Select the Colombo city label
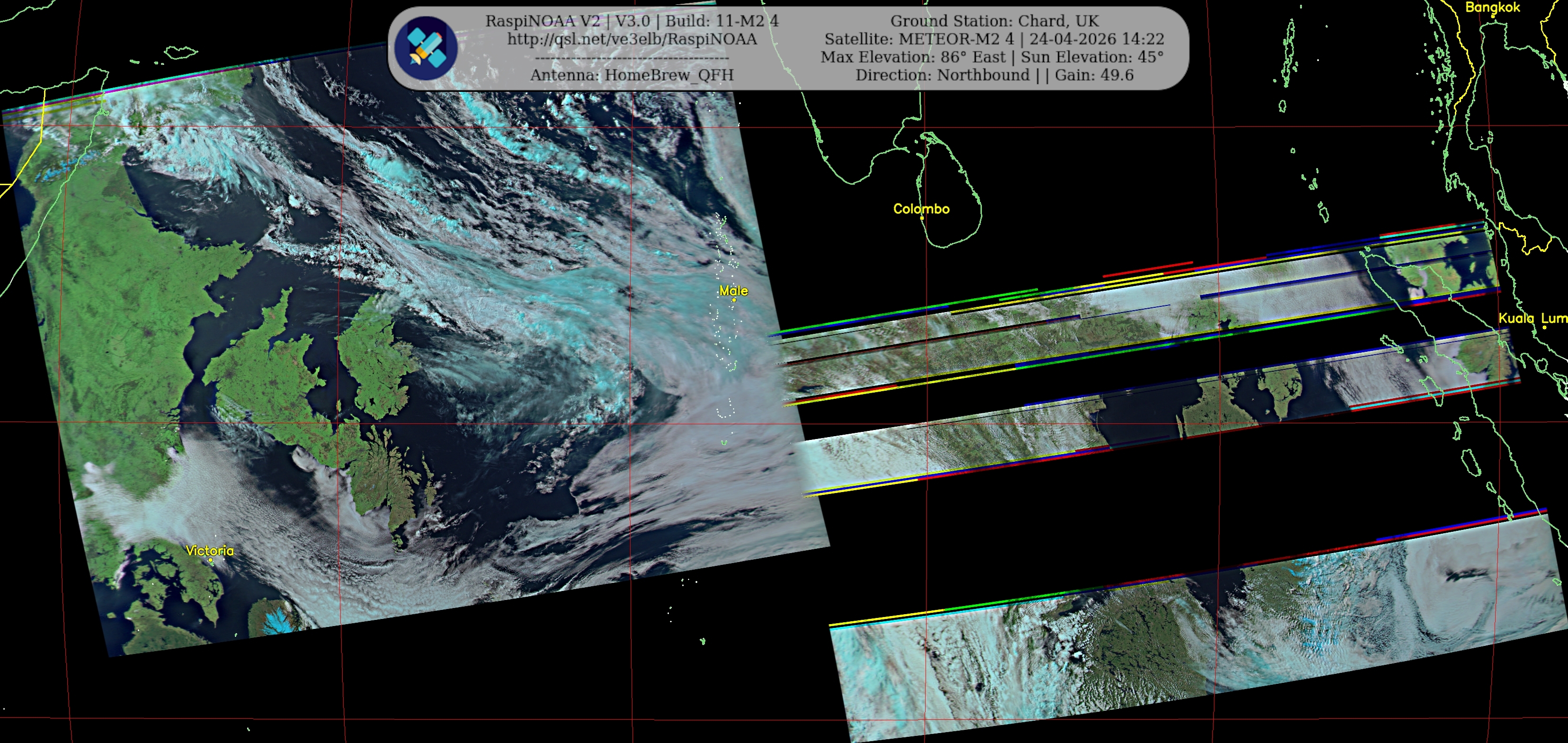 click(x=921, y=209)
